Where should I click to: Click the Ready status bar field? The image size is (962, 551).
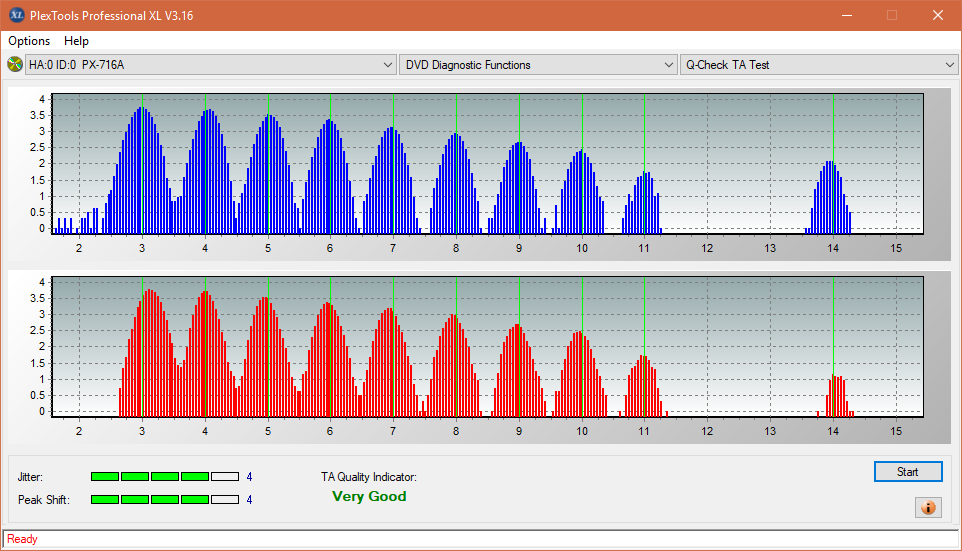(x=480, y=539)
